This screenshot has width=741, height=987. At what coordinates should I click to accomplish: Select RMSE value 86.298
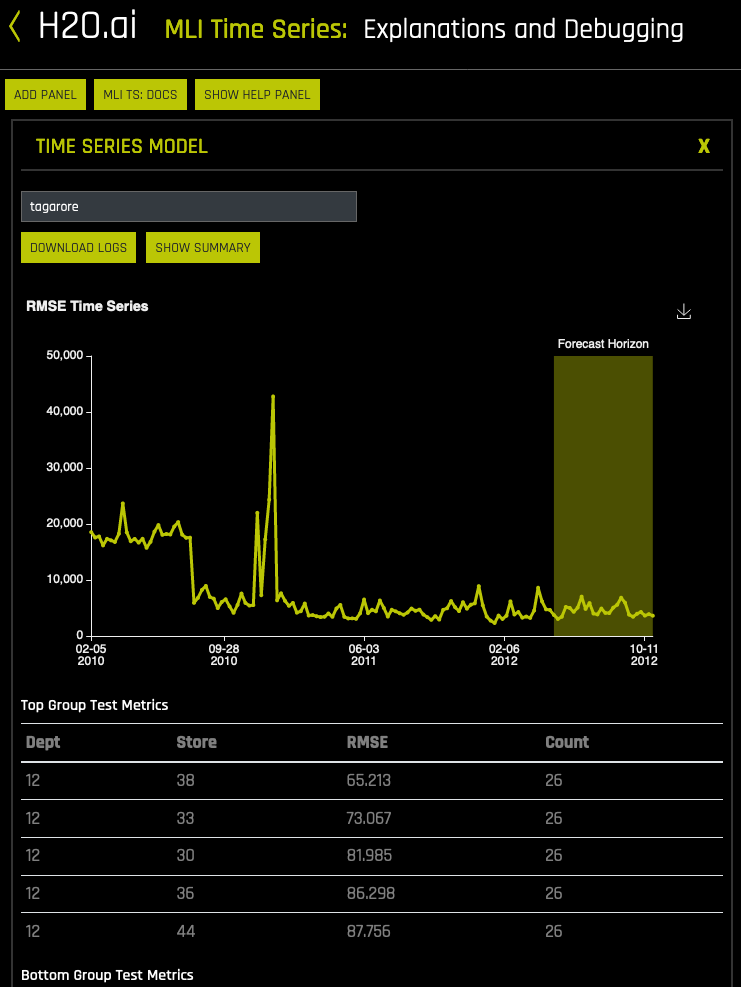coord(371,893)
